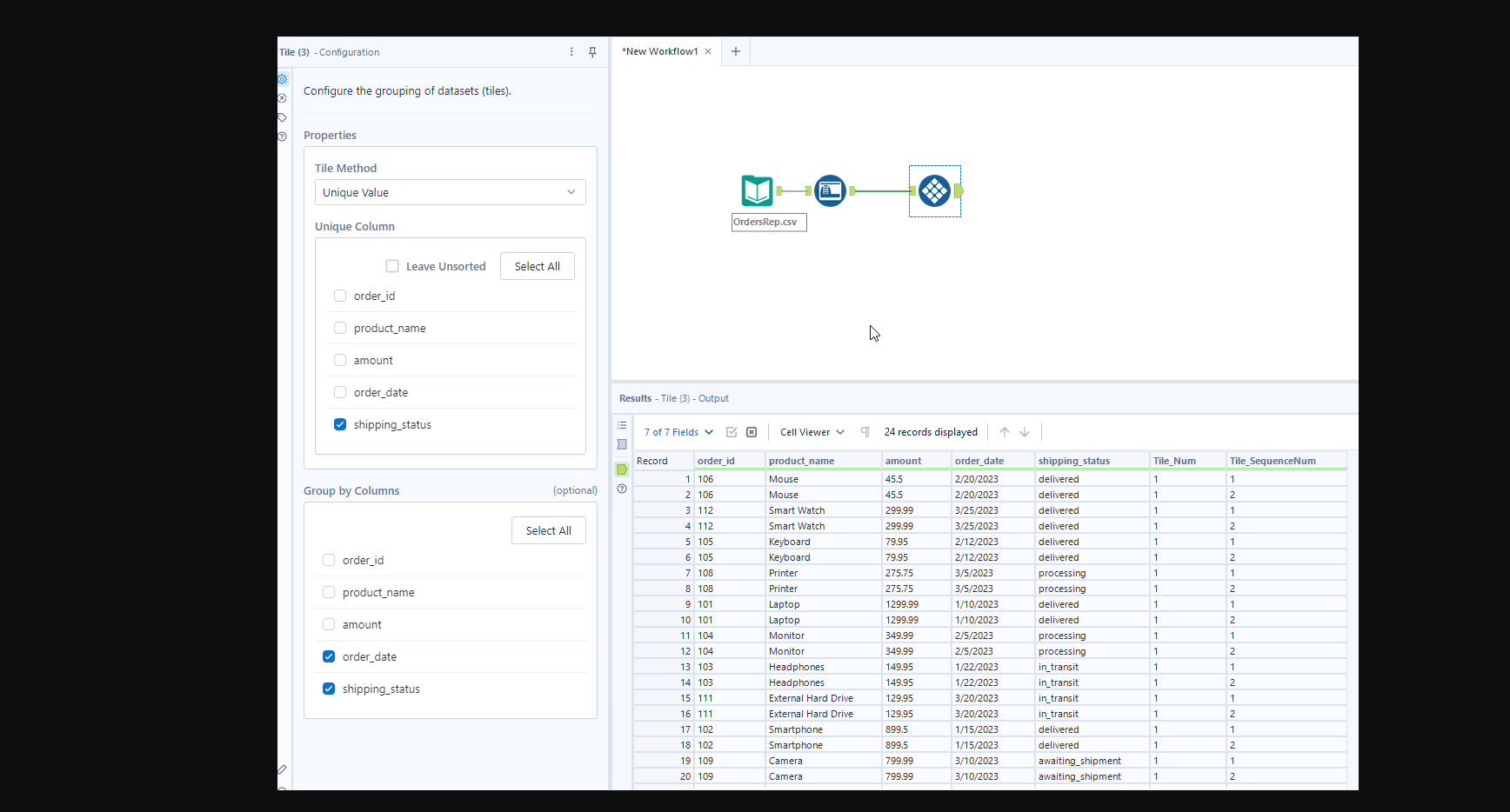Check product_name in Unique Column list

pos(340,328)
